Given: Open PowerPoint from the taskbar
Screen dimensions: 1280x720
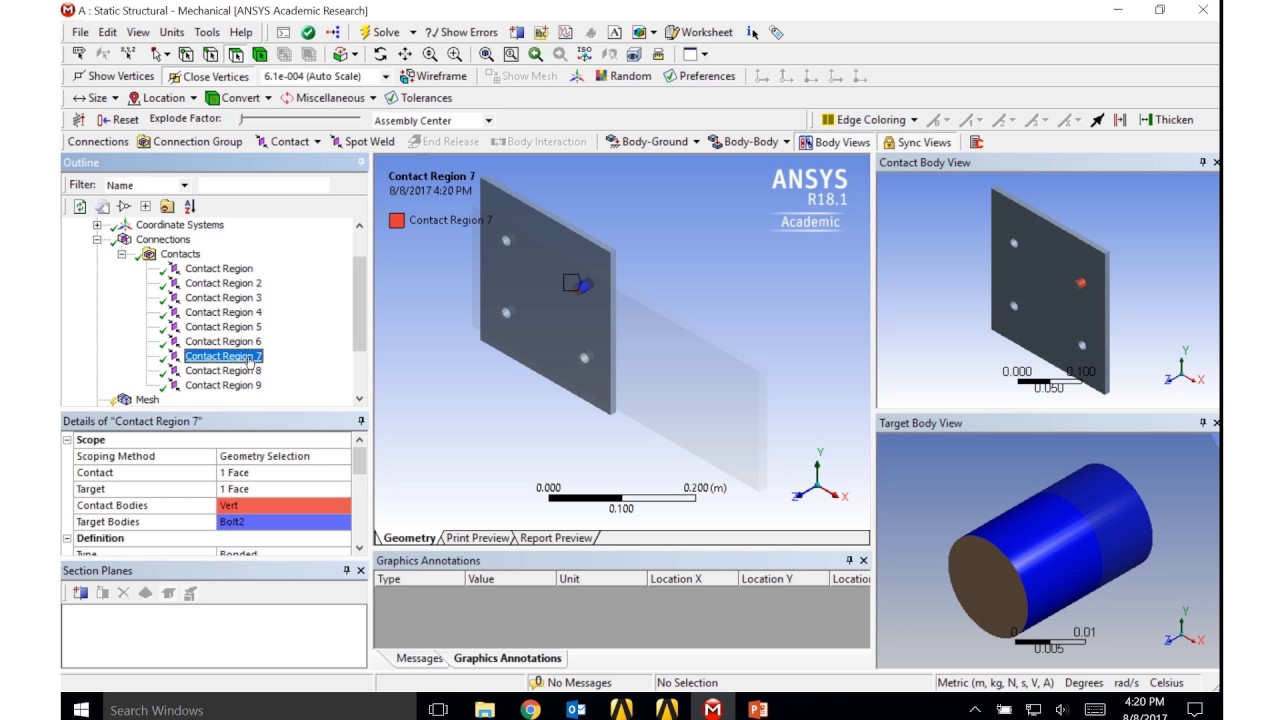Looking at the screenshot, I should tap(758, 709).
